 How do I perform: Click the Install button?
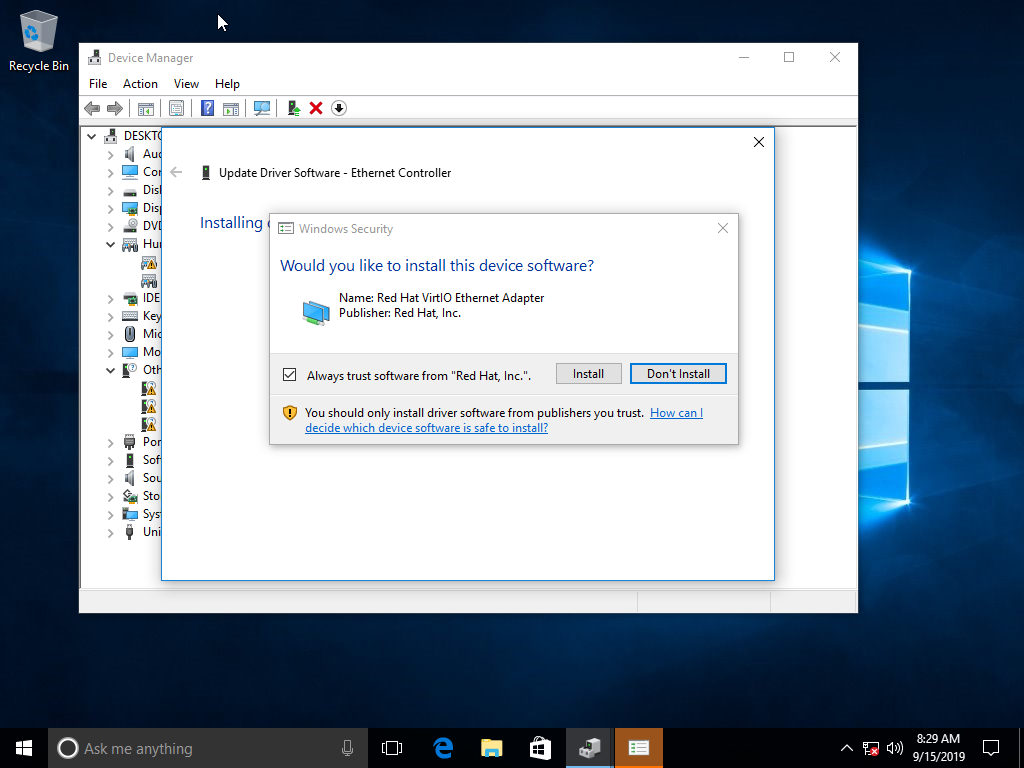[x=588, y=374]
